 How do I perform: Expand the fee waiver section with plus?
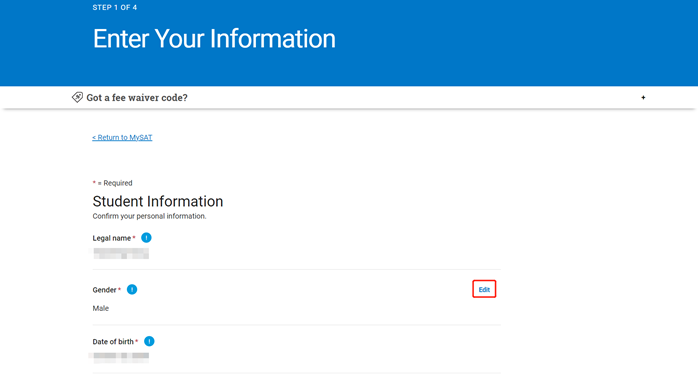pos(643,98)
